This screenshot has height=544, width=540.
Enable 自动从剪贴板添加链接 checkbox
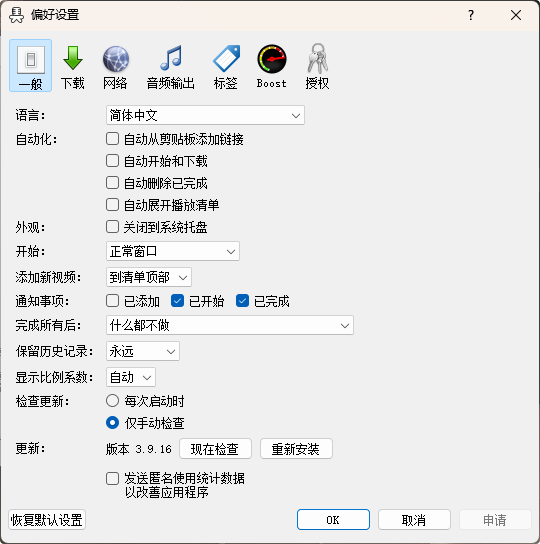pyautogui.click(x=112, y=139)
